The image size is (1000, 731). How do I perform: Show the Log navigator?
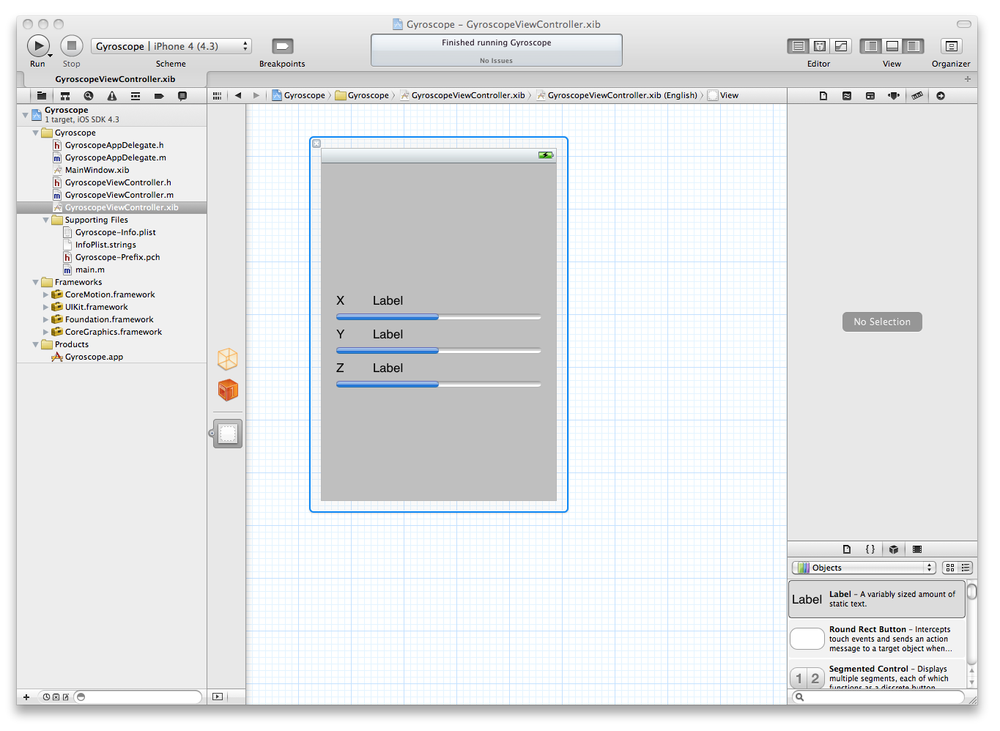182,96
